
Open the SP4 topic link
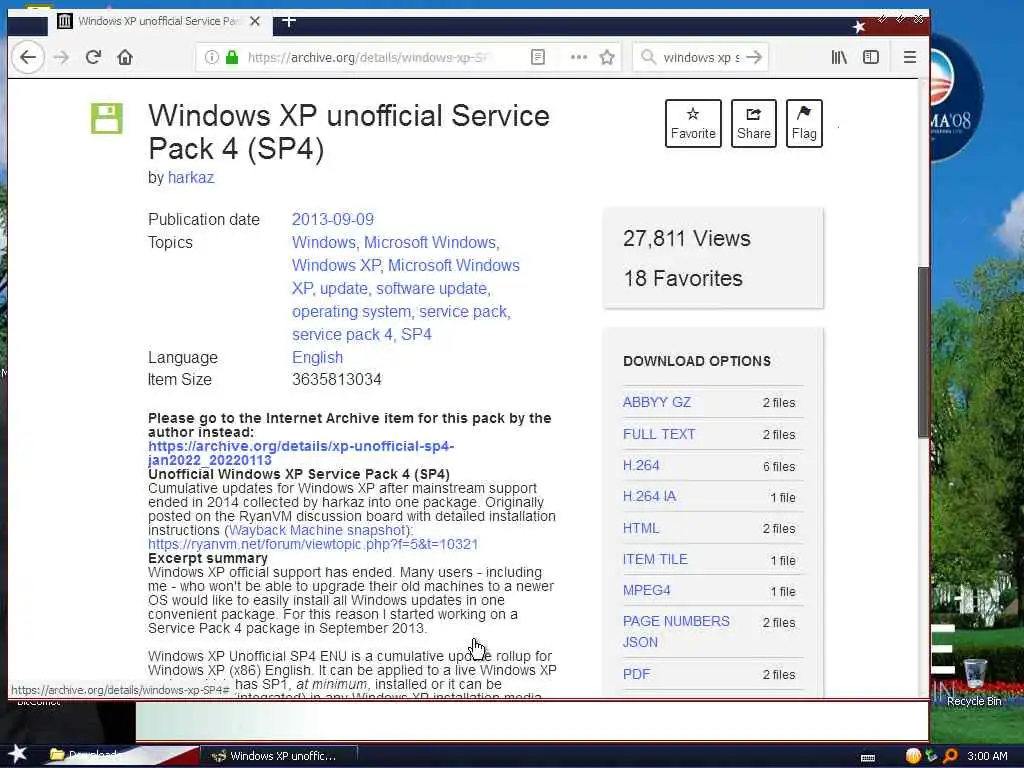tap(416, 334)
